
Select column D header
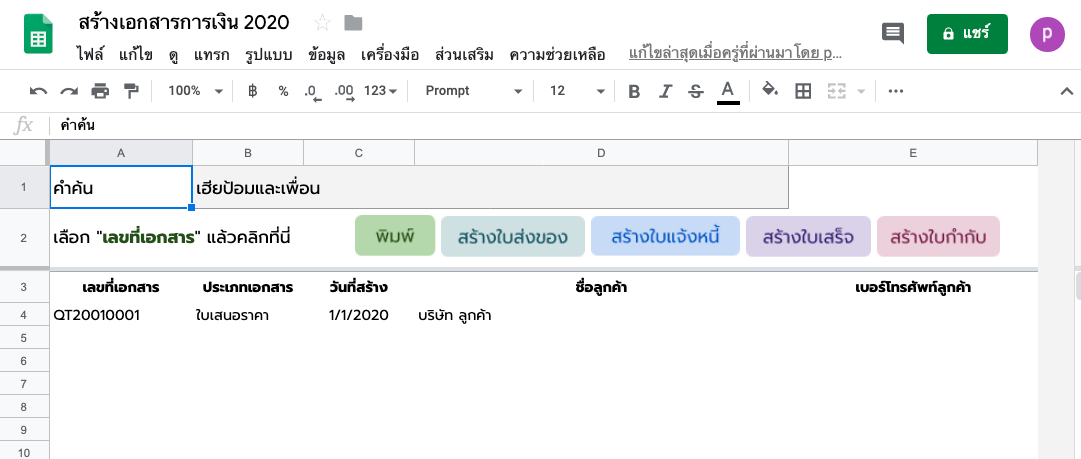(x=601, y=153)
